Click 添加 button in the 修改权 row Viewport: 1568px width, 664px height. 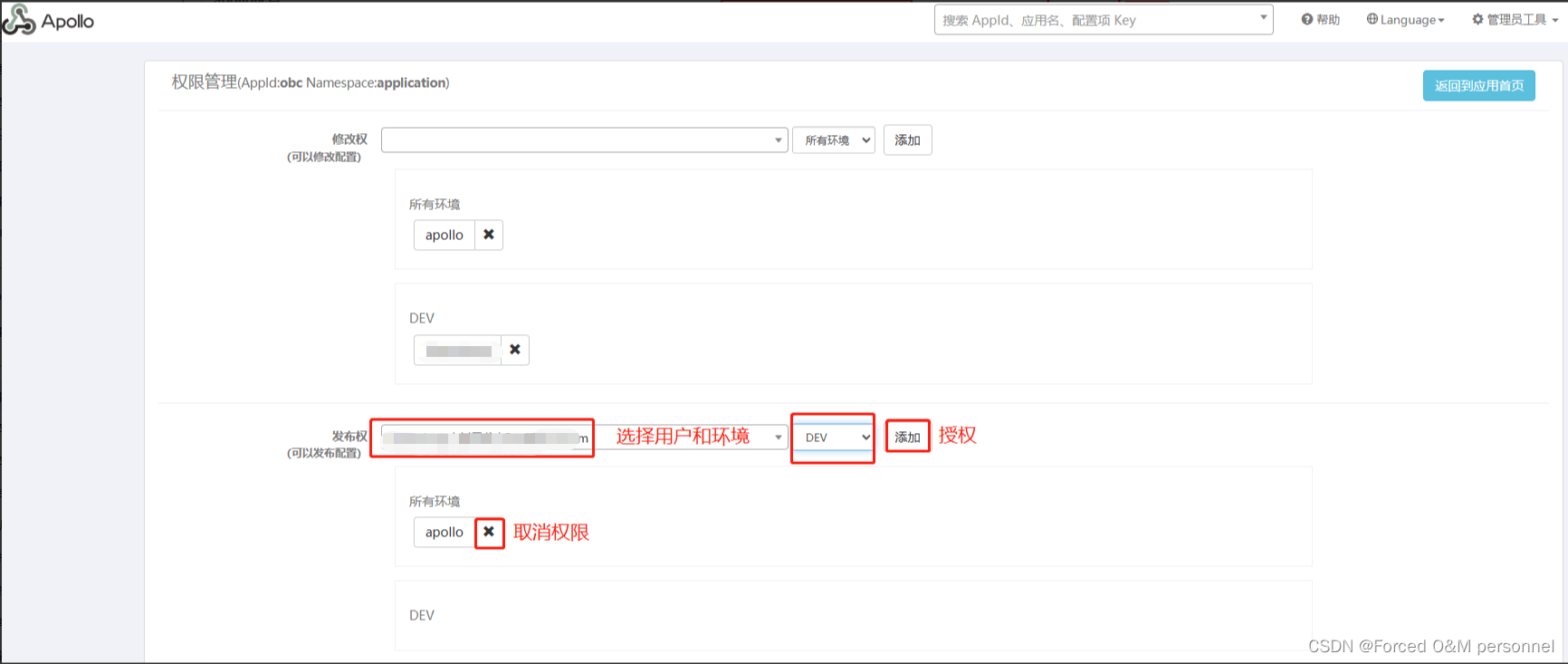tap(907, 140)
